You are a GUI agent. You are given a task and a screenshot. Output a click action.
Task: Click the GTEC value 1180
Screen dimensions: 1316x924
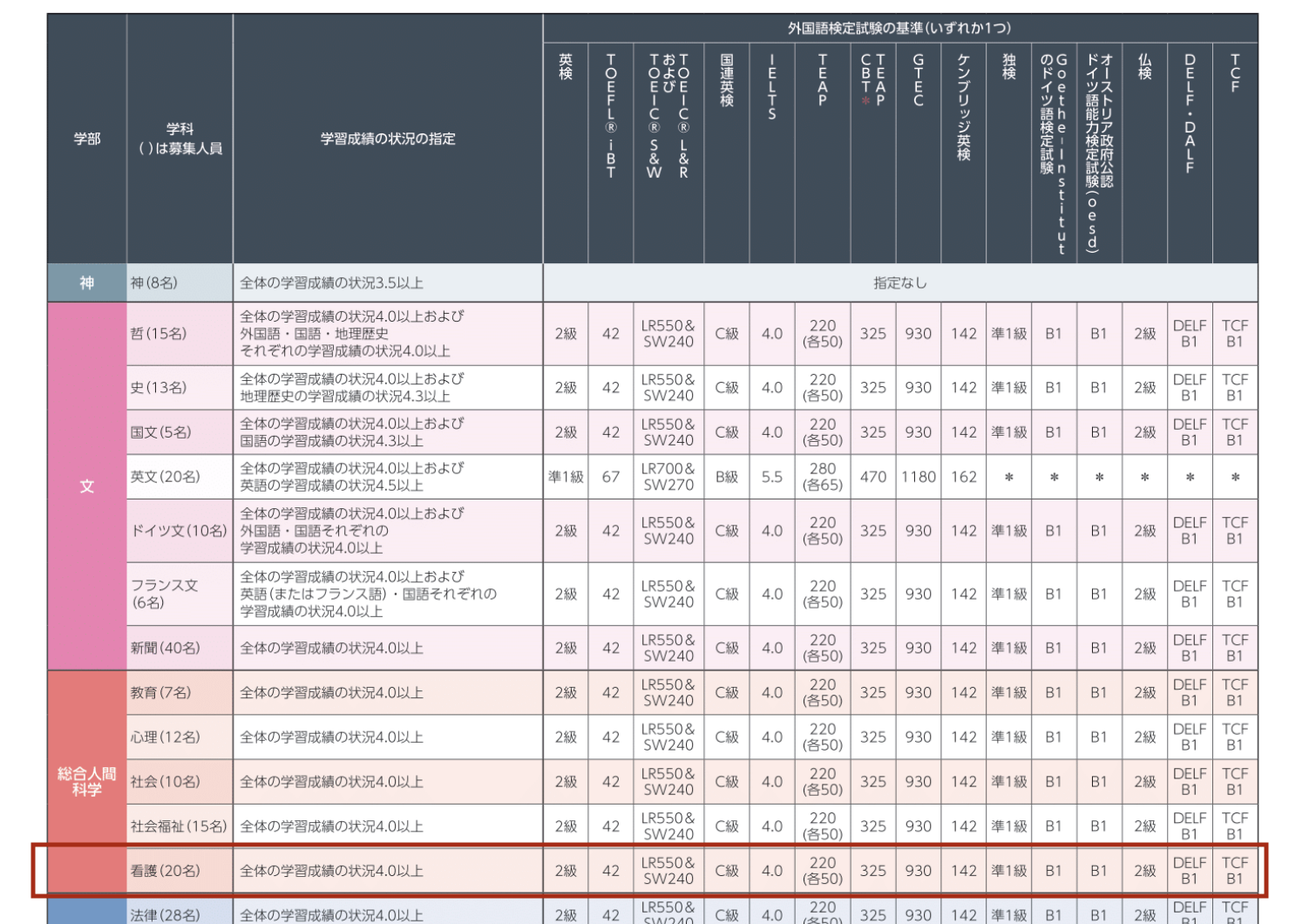[918, 478]
